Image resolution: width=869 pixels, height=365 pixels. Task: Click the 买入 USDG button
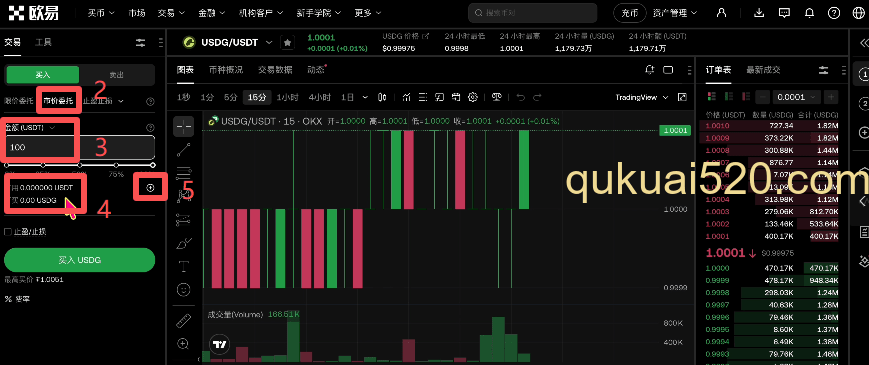coord(79,260)
